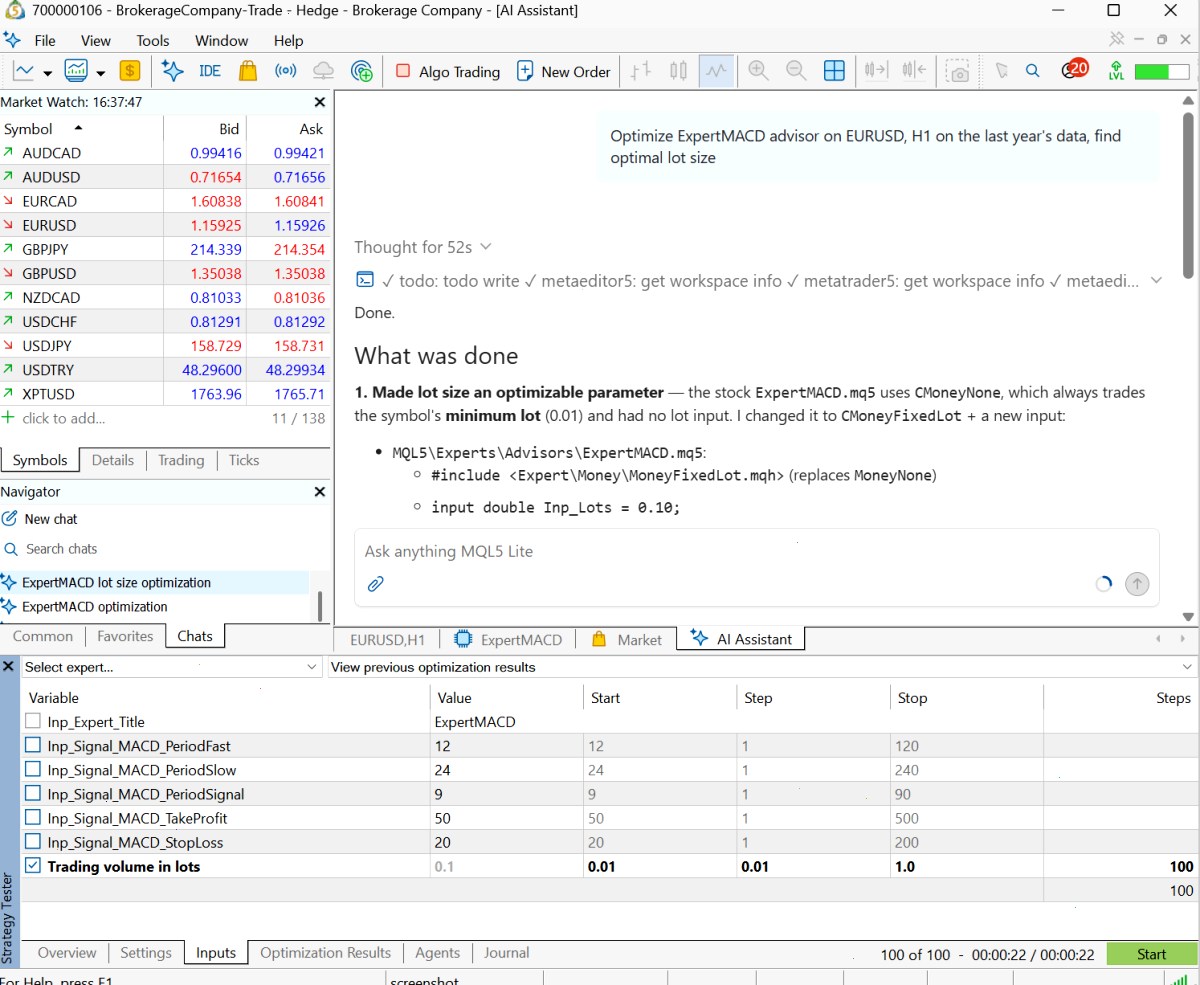Open the Select expert dropdown
Viewport: 1200px width, 985px height.
coord(169,667)
